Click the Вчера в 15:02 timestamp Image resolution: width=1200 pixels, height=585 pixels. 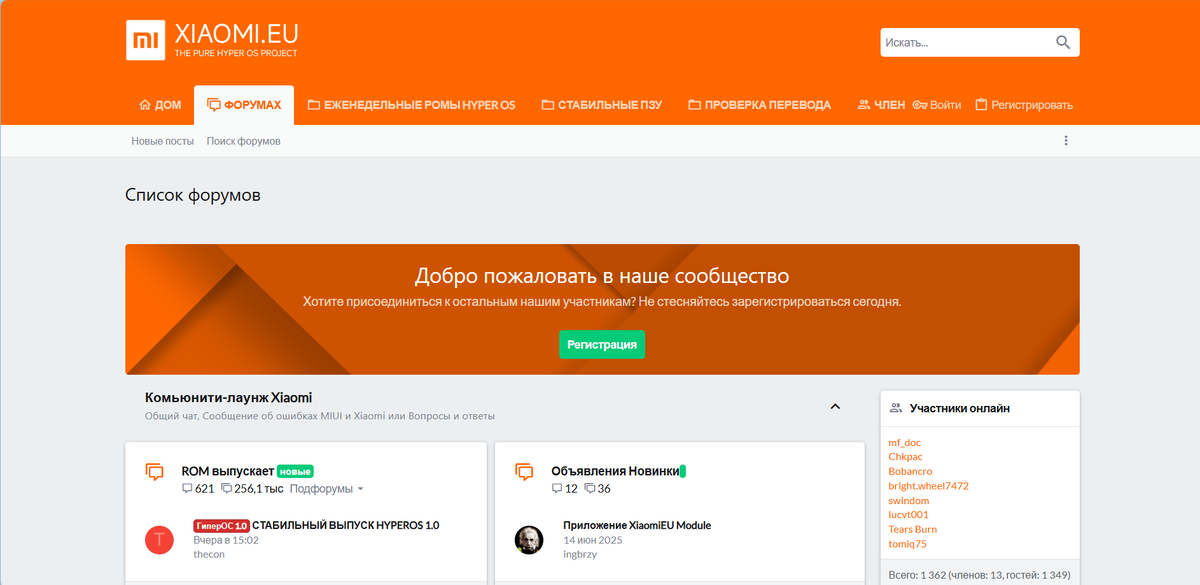pos(226,540)
